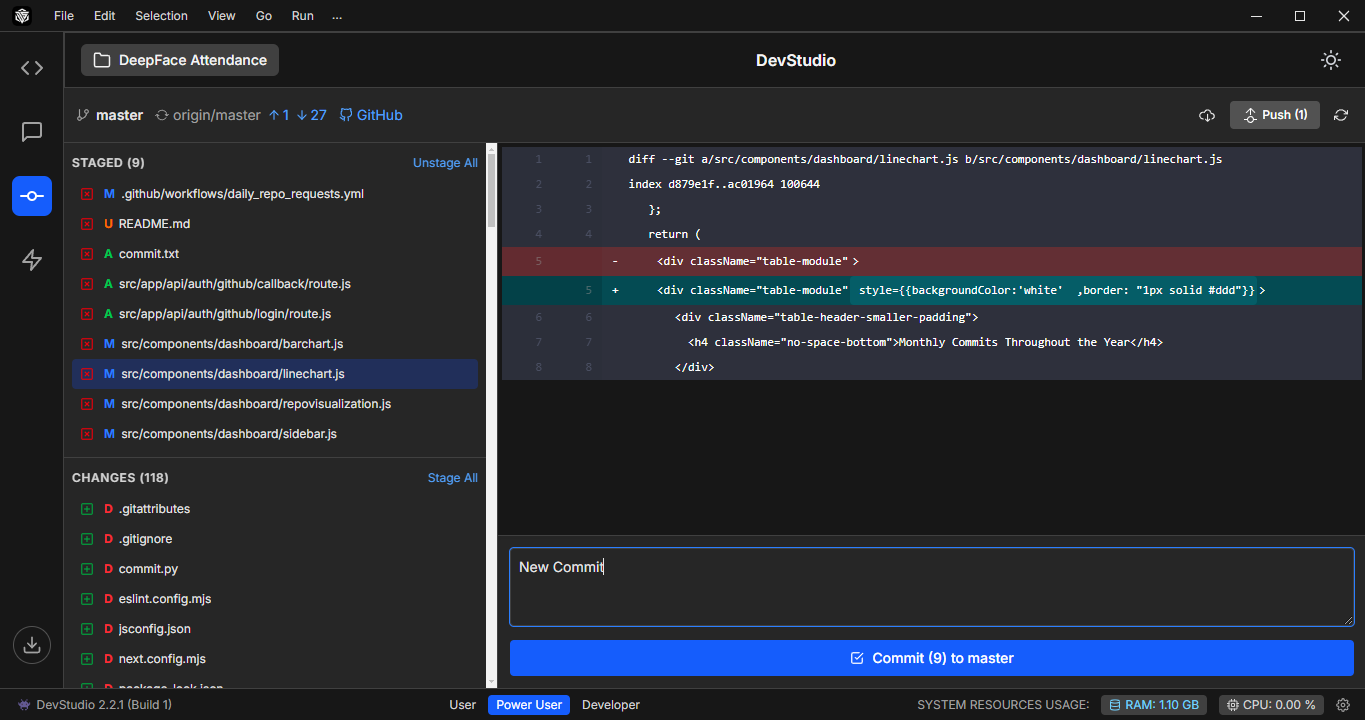The image size is (1365, 720).
Task: Click the 1 commit ahead indicator
Action: click(279, 115)
